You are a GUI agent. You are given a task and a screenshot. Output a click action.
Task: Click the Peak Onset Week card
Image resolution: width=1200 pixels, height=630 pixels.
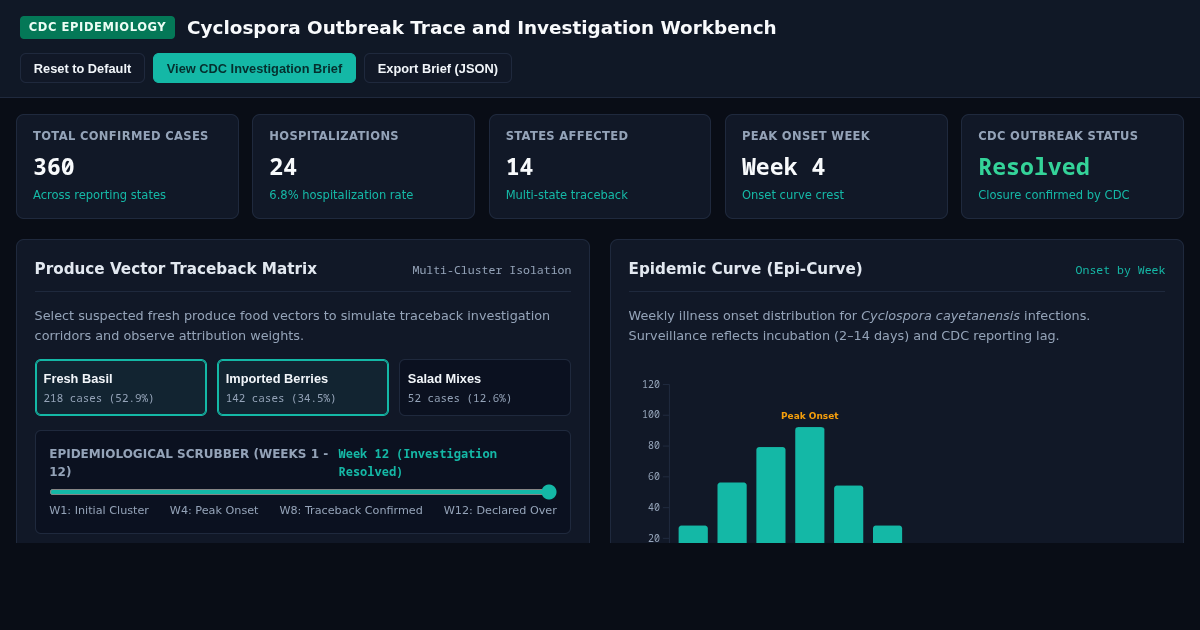(x=836, y=166)
